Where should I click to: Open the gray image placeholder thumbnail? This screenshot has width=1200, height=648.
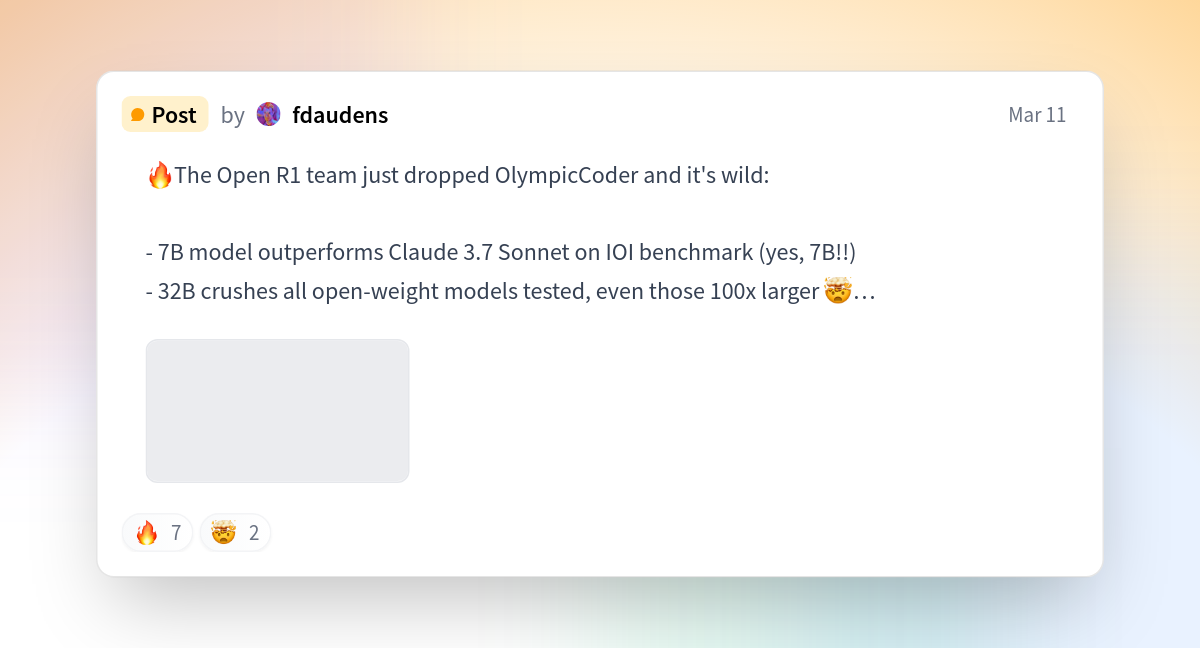(278, 411)
